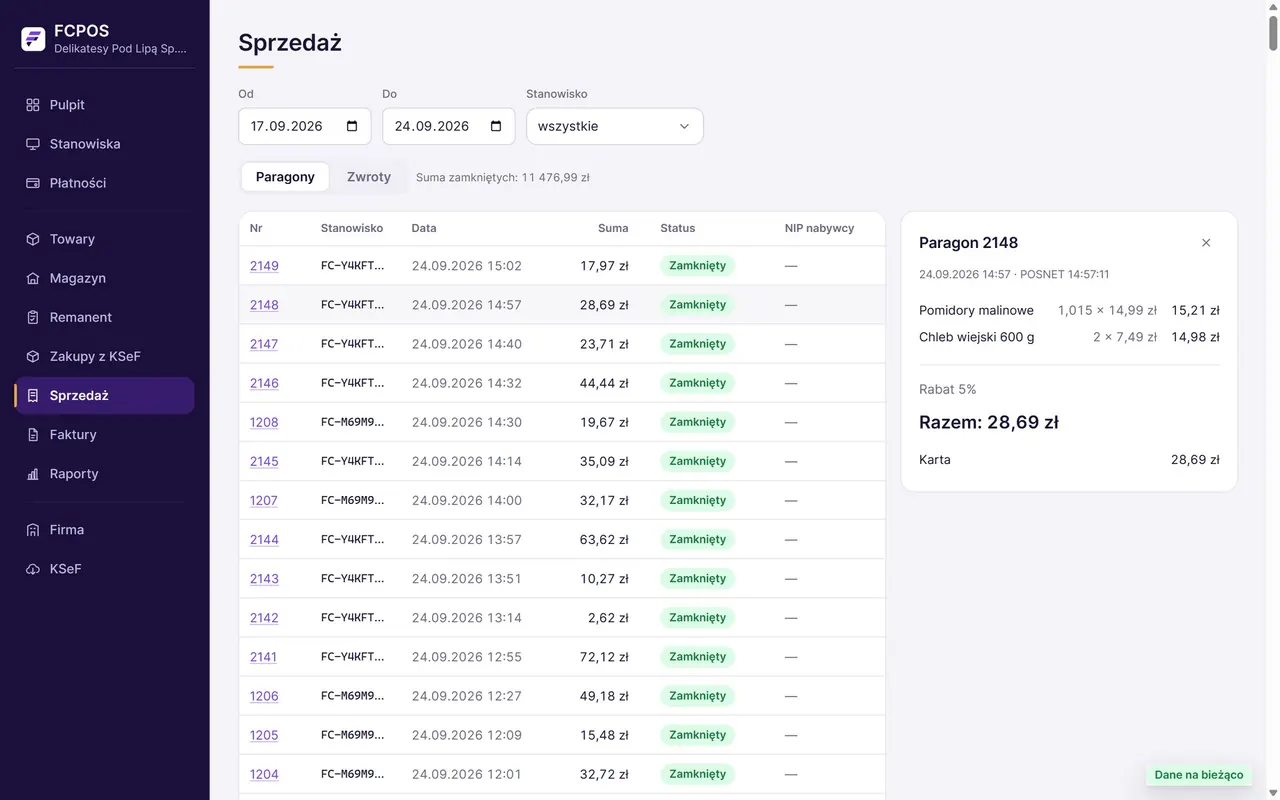Click the Zamknięty badge for receipt 2146
1280x800 pixels.
tap(697, 383)
